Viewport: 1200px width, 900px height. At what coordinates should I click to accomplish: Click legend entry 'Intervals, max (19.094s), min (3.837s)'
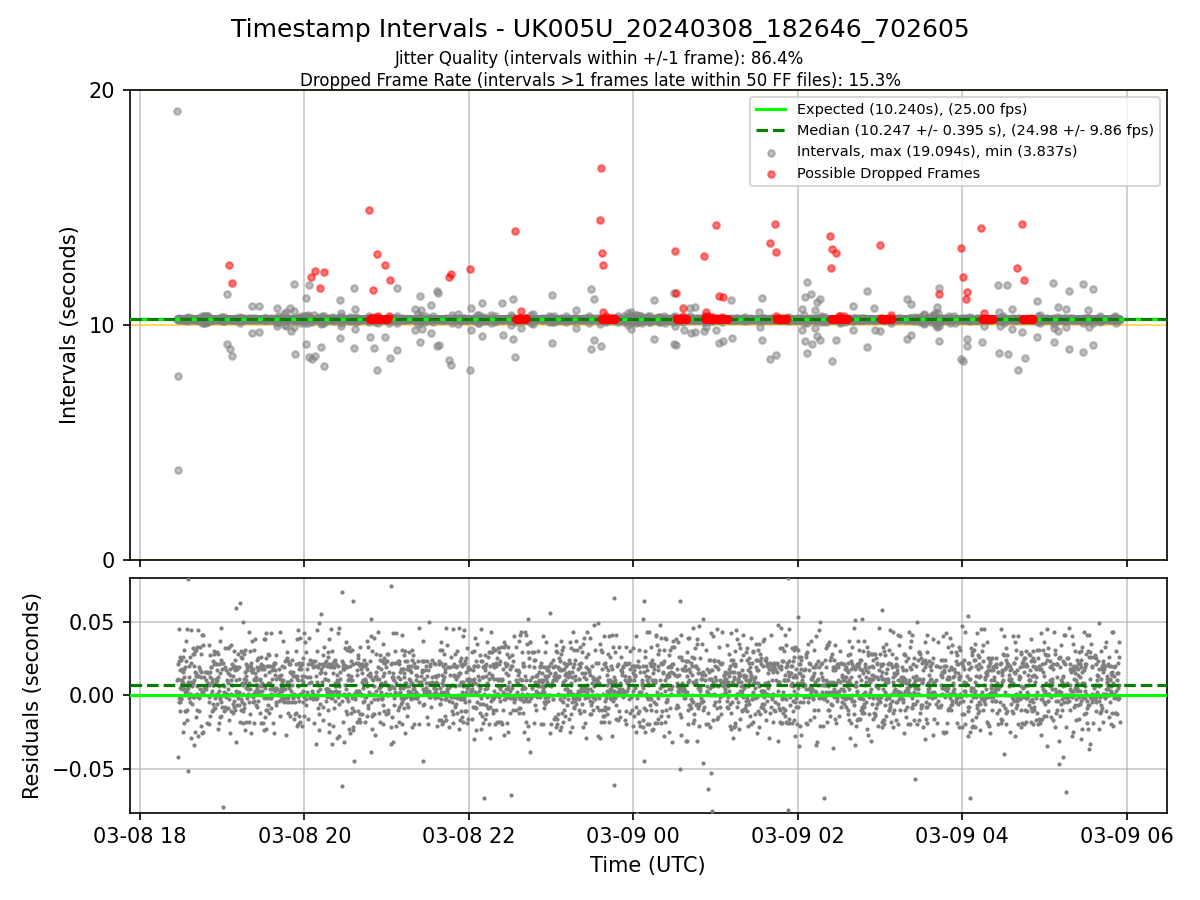936,152
